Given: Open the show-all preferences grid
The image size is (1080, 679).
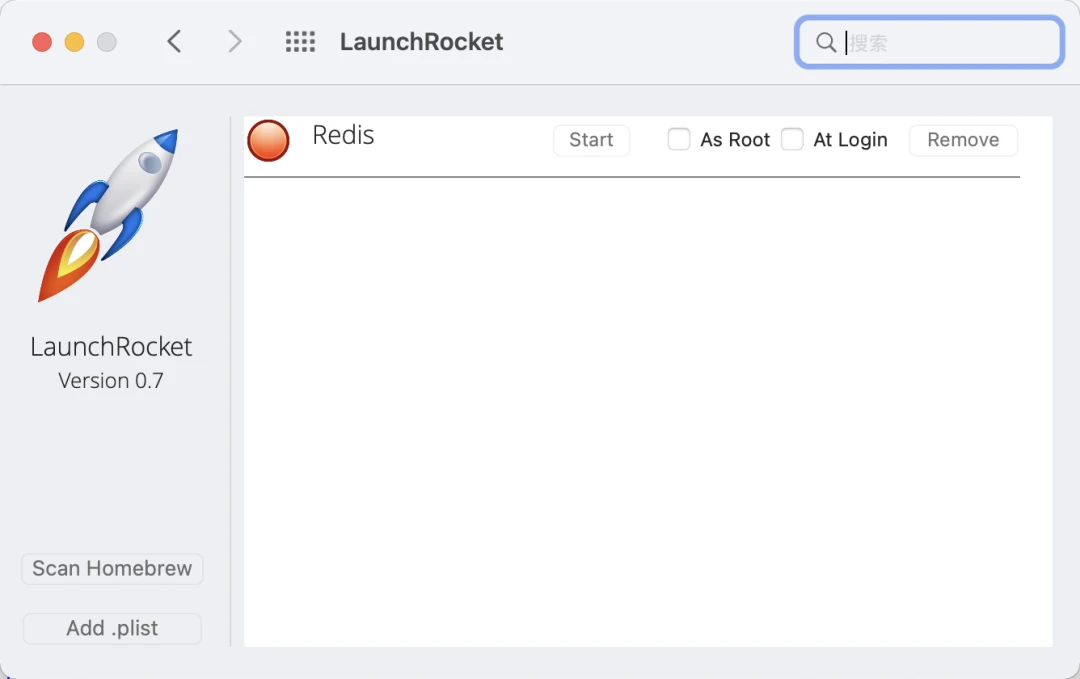Looking at the screenshot, I should point(300,42).
